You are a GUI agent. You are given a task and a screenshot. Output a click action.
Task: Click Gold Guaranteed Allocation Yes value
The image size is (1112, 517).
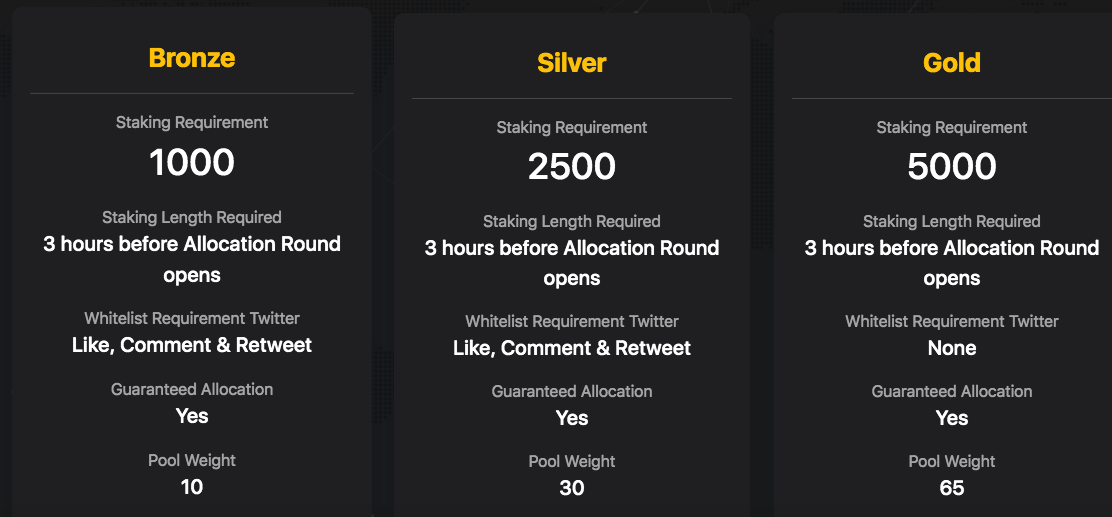[x=952, y=418]
